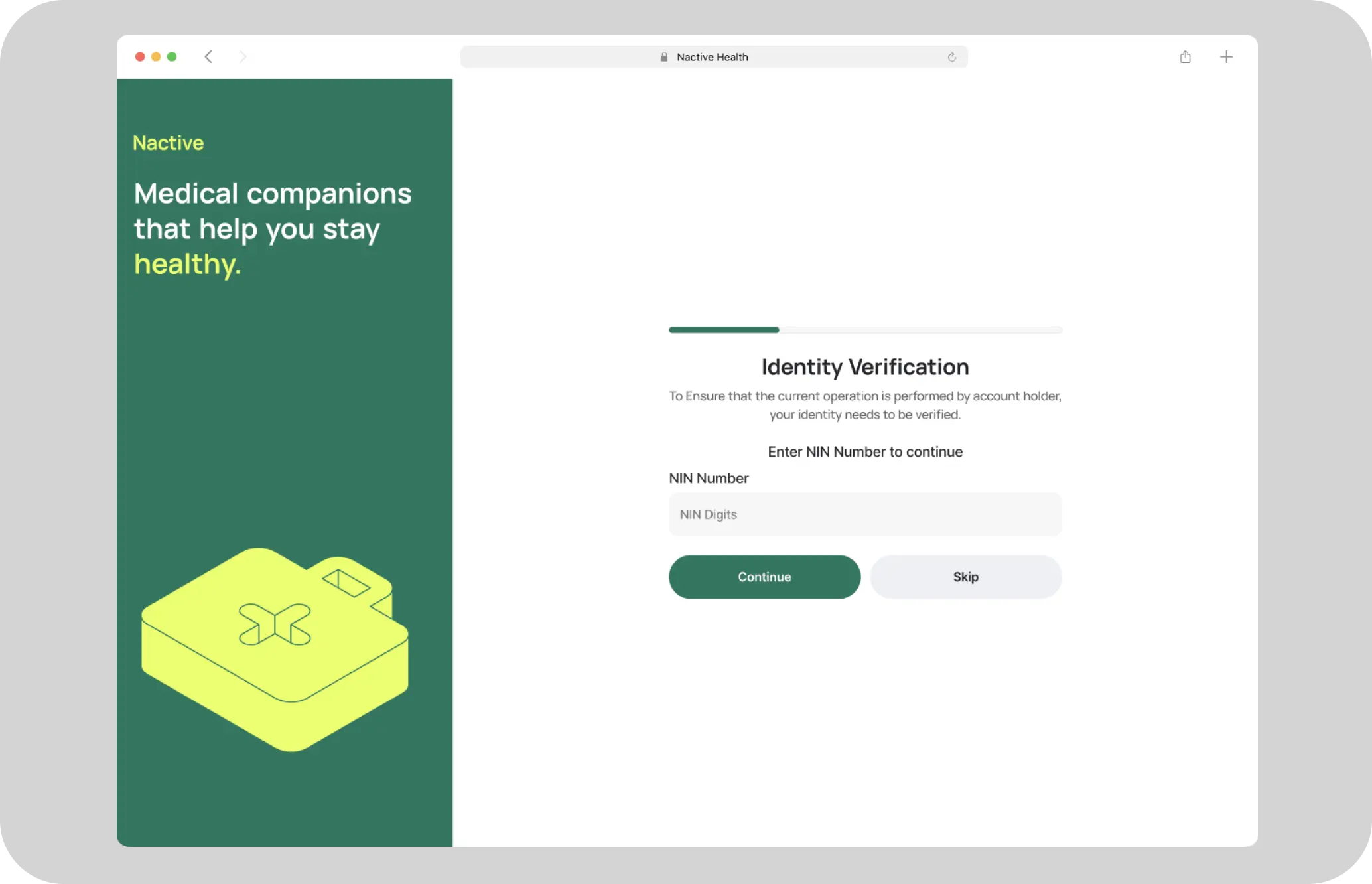Click the green maximize window button

coord(172,57)
